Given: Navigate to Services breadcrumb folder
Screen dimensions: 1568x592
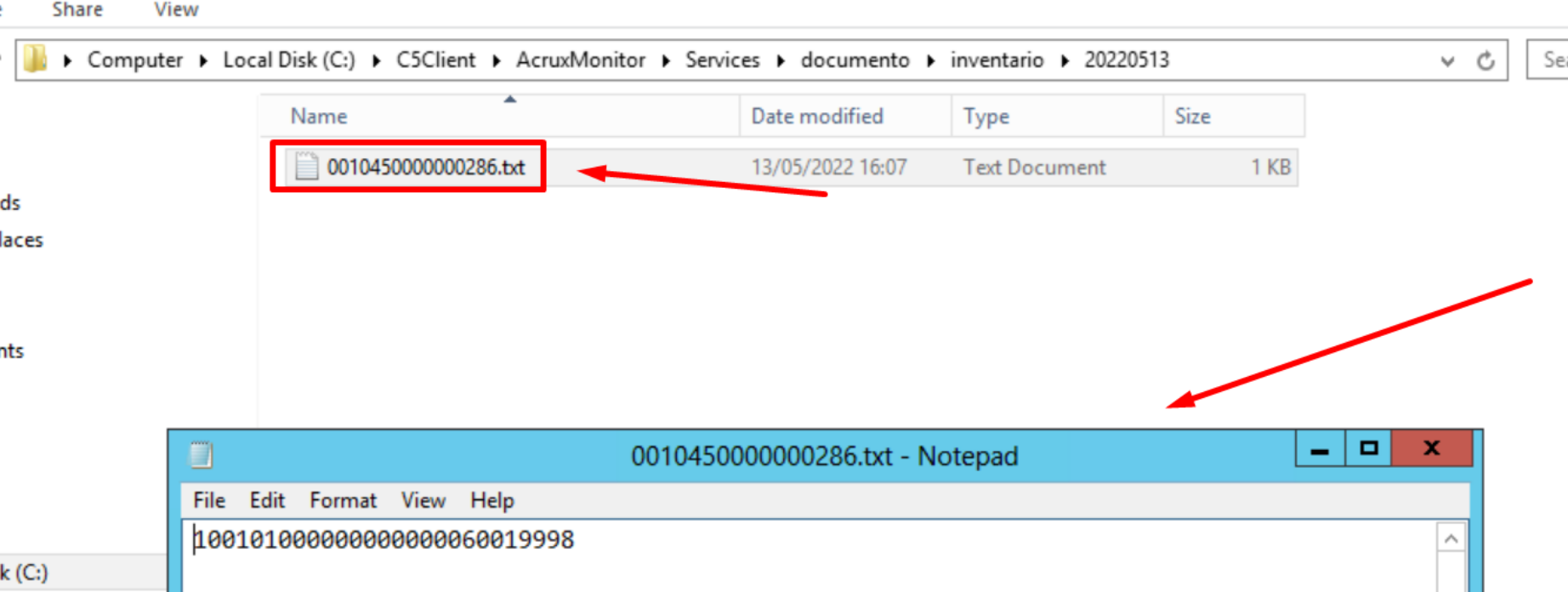Looking at the screenshot, I should (723, 60).
